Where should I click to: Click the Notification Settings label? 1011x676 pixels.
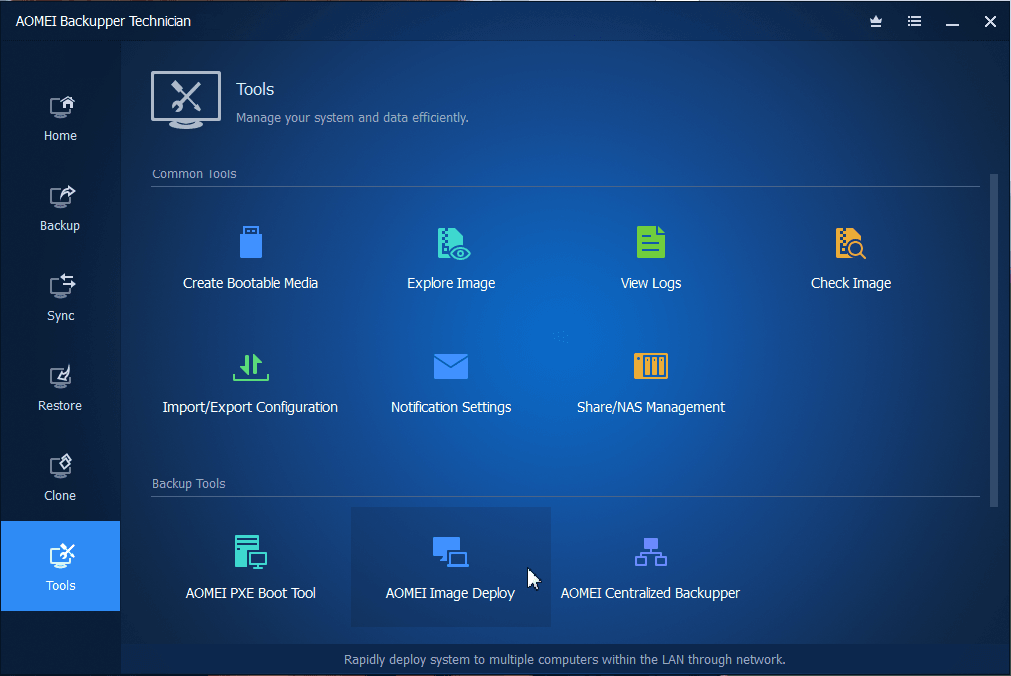click(x=451, y=407)
